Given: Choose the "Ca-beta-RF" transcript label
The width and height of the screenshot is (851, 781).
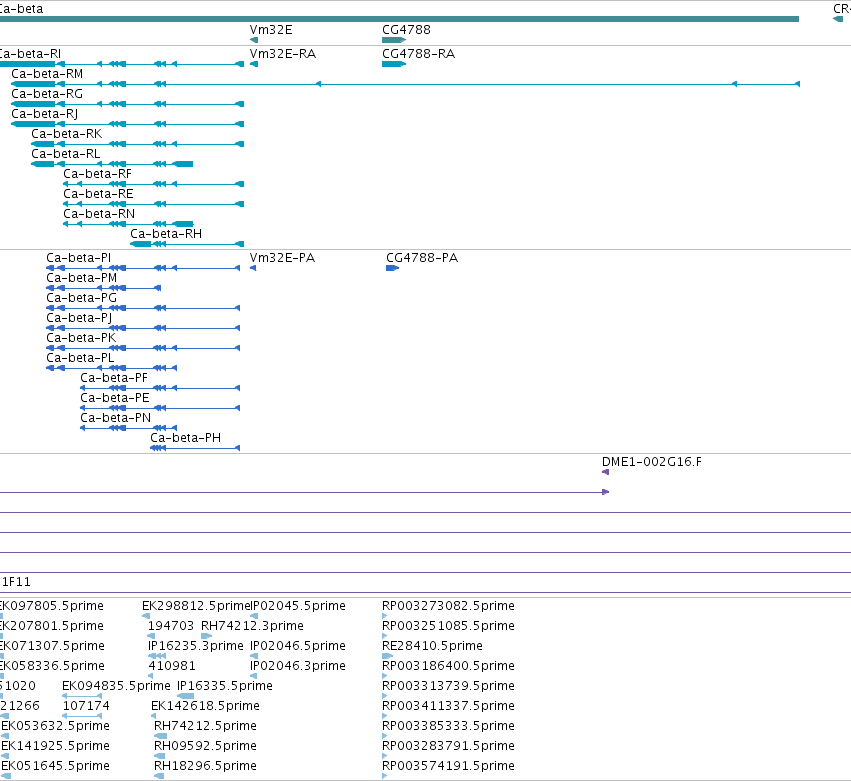Looking at the screenshot, I should tap(98, 174).
